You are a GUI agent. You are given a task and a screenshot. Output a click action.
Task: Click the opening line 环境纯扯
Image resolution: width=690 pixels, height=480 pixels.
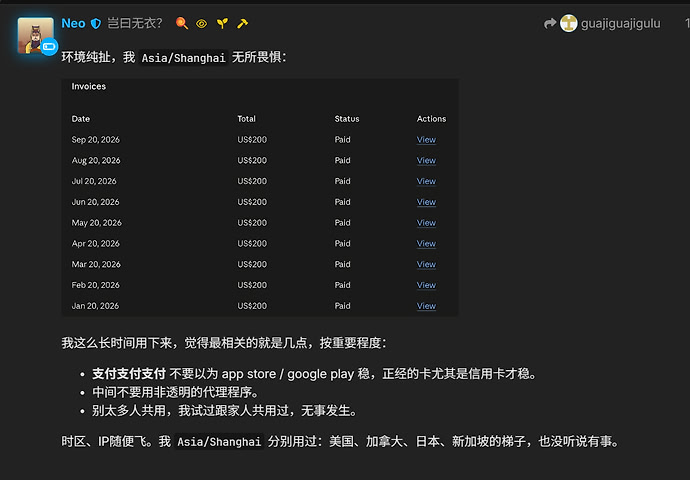(86, 57)
